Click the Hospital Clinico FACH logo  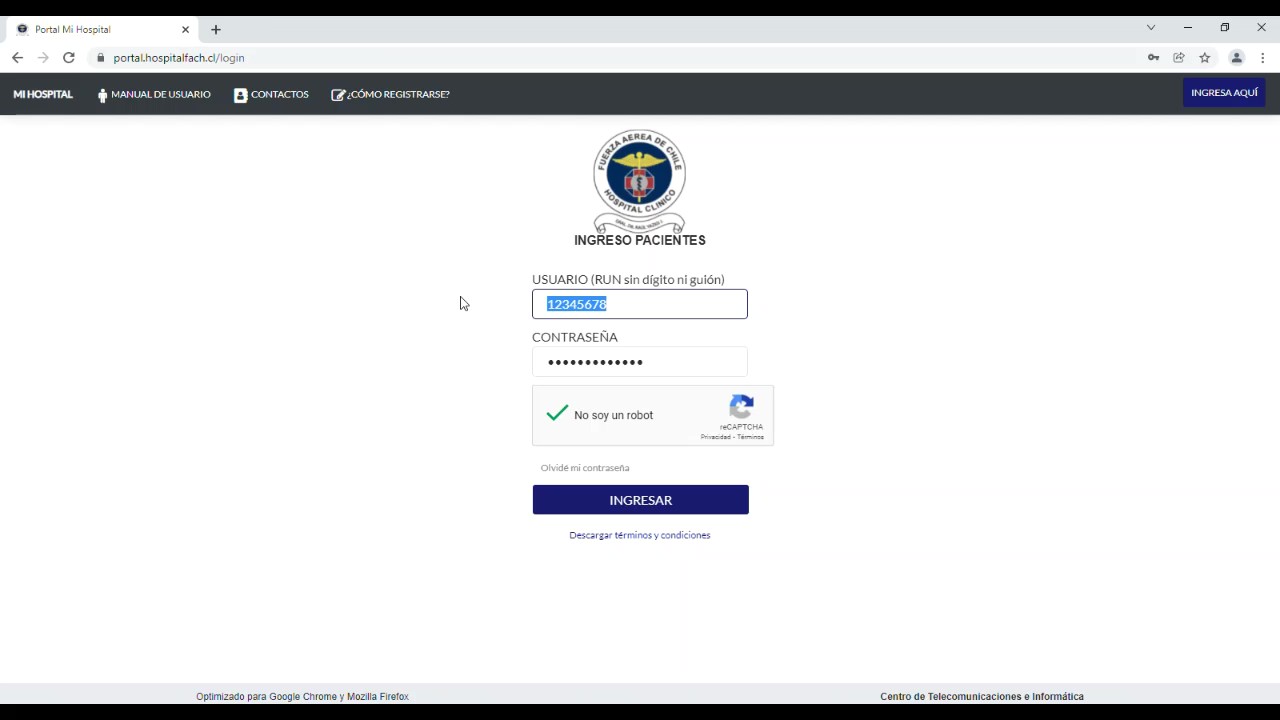pos(639,181)
